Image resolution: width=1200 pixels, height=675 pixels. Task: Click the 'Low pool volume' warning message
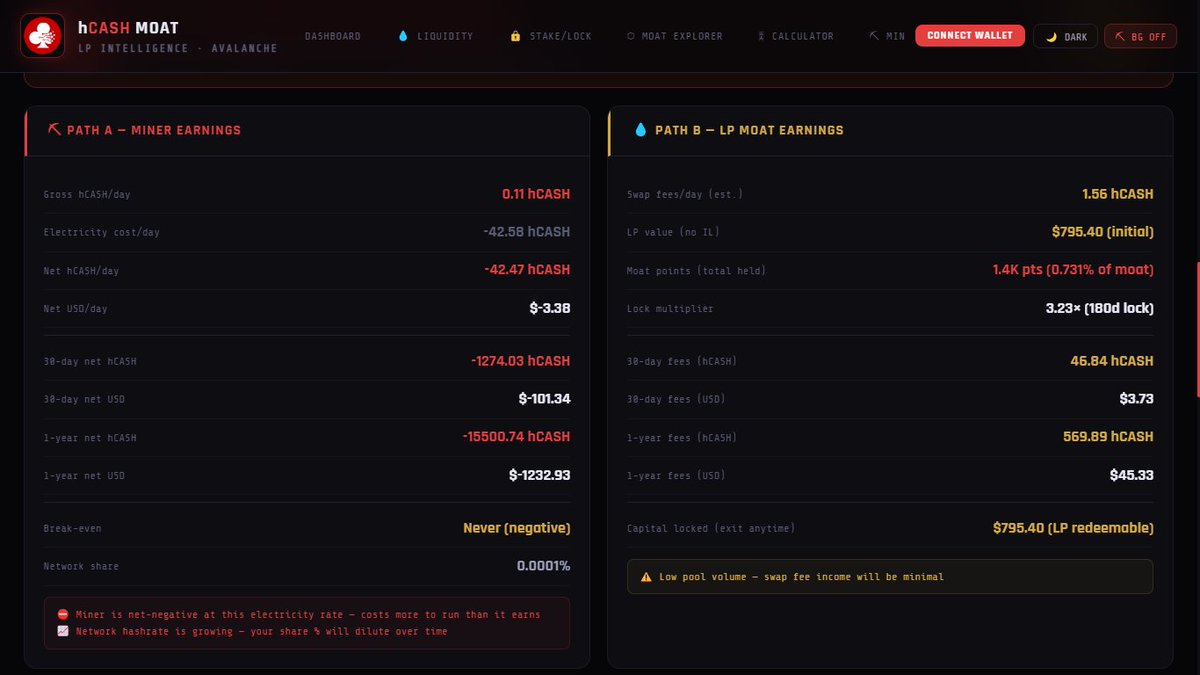[890, 576]
